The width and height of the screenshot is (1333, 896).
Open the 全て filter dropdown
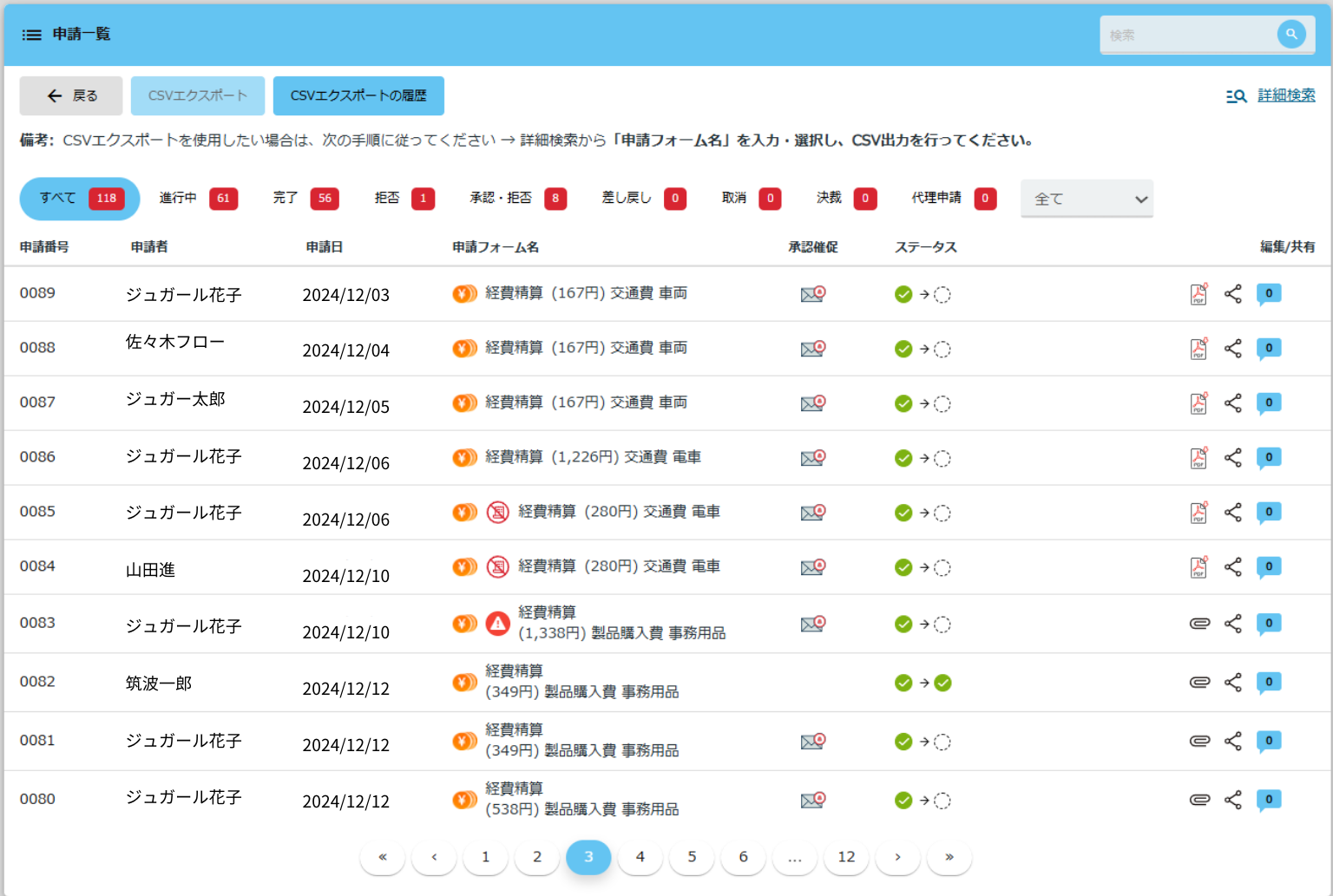point(1087,199)
